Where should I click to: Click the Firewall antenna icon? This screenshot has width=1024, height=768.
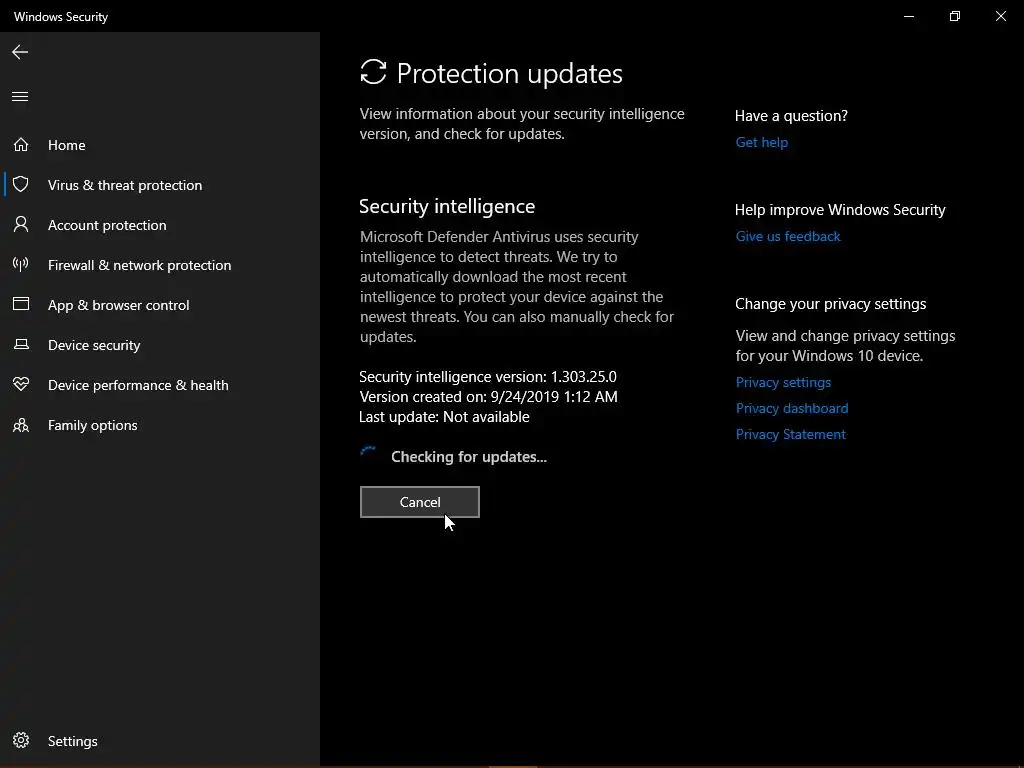pyautogui.click(x=21, y=264)
